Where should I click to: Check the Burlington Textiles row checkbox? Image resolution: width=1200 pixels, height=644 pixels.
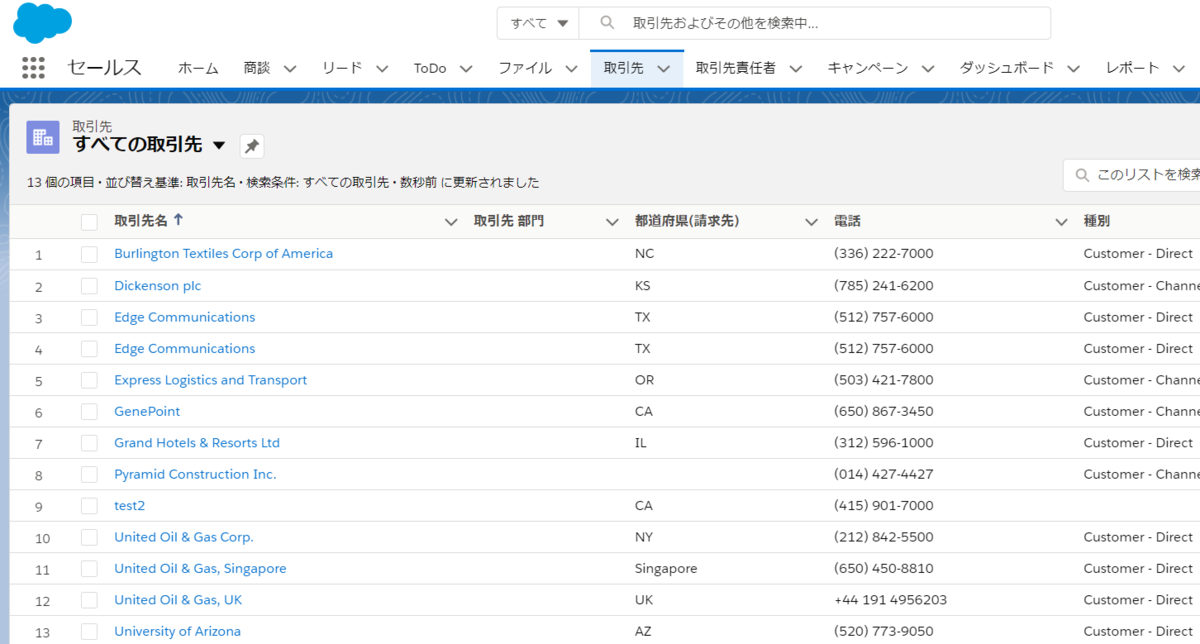89,254
